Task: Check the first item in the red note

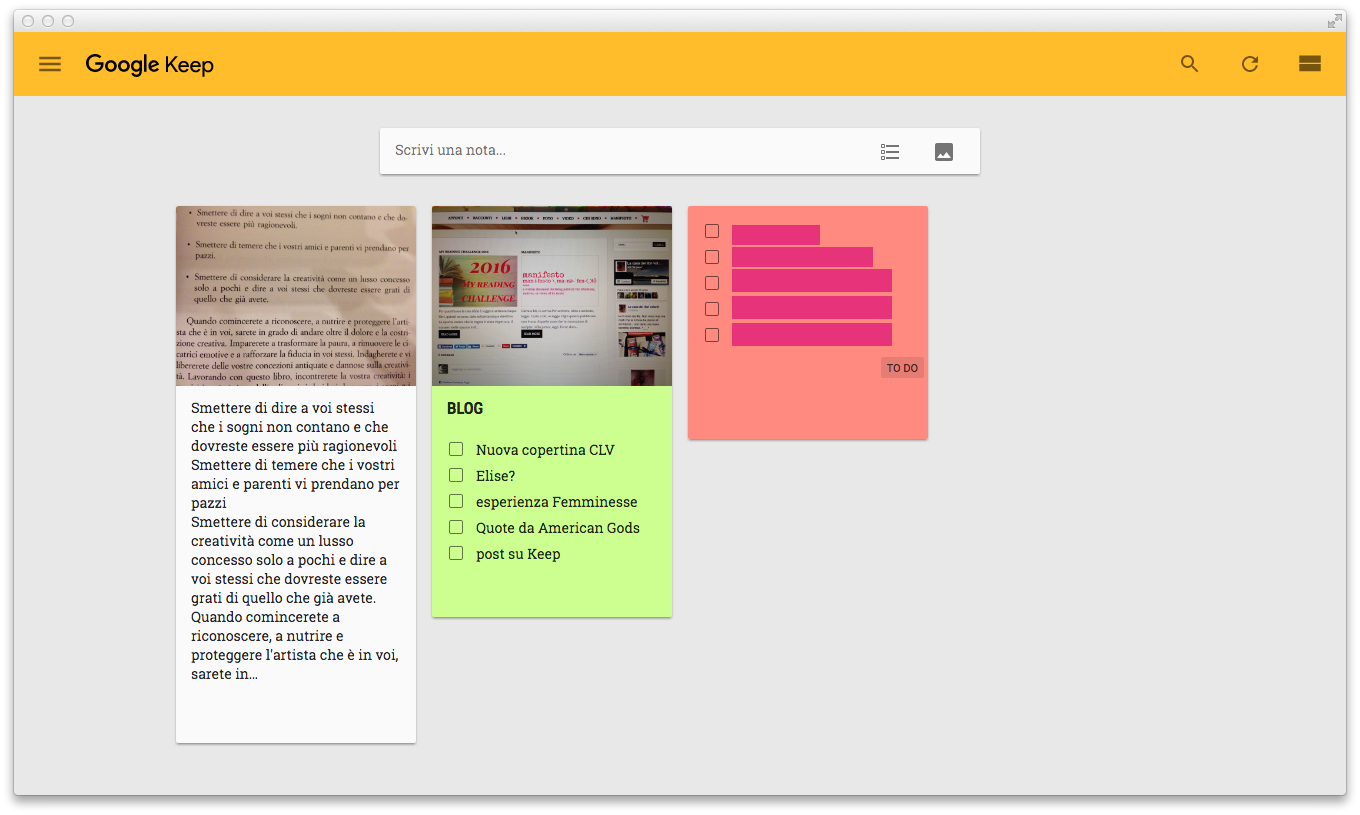Action: tap(712, 231)
